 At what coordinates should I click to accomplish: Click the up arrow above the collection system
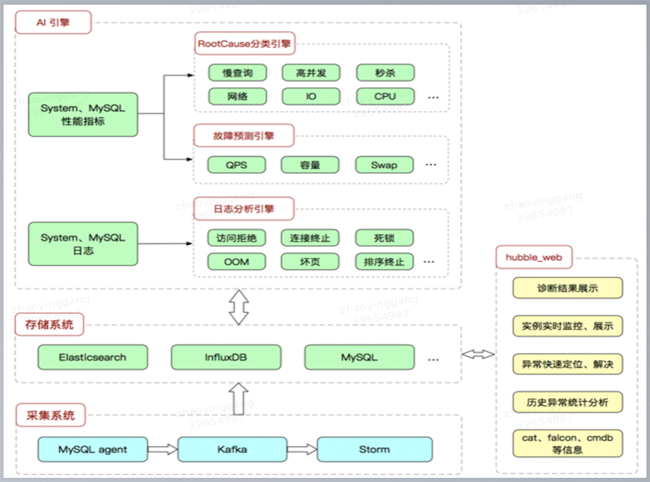[x=239, y=399]
